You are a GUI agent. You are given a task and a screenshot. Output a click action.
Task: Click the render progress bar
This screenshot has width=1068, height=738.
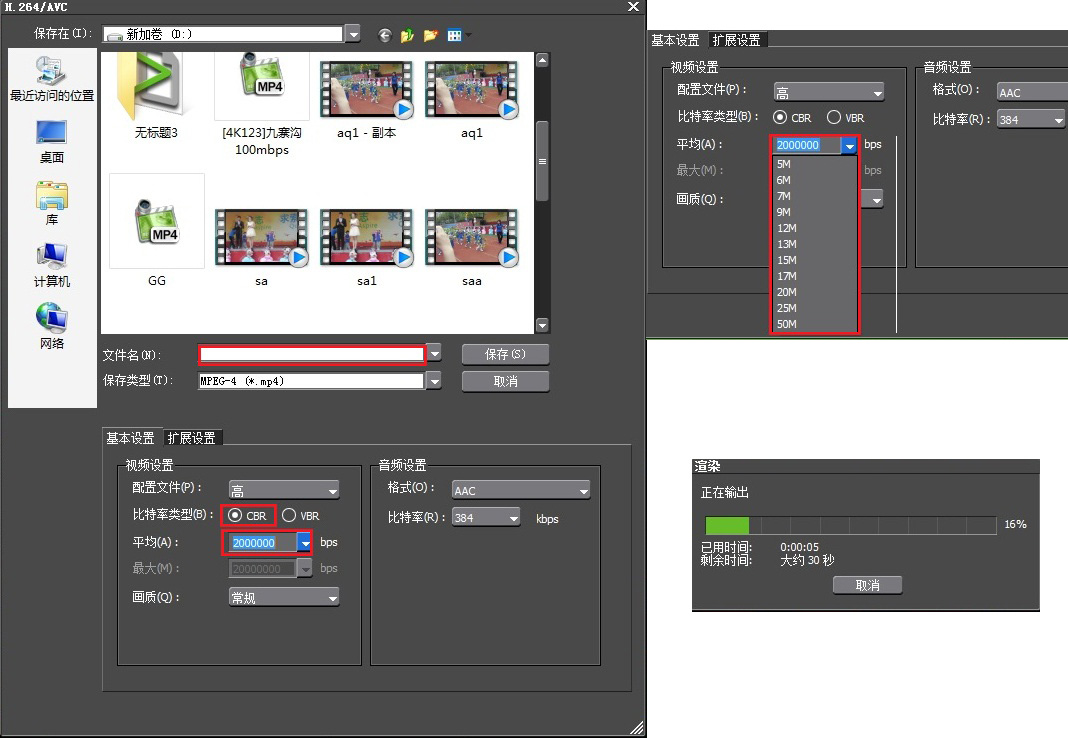click(851, 525)
